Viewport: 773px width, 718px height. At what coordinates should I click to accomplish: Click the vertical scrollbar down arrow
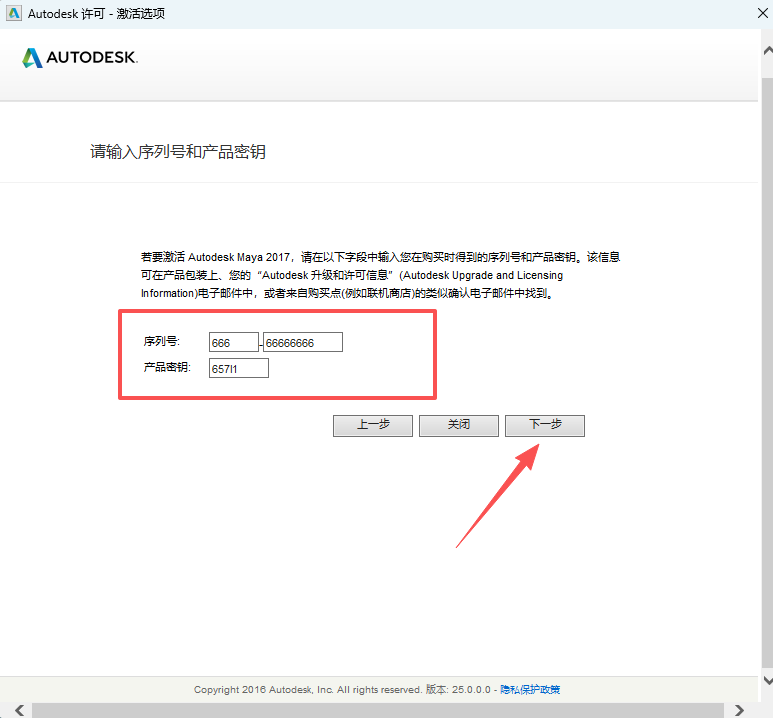[x=768, y=681]
